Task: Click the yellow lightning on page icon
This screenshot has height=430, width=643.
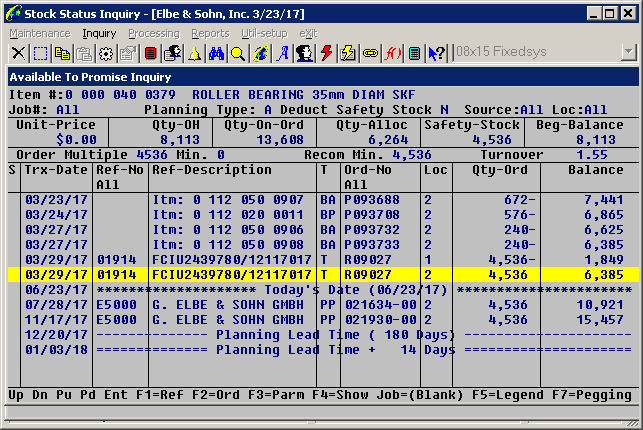Action: click(348, 53)
